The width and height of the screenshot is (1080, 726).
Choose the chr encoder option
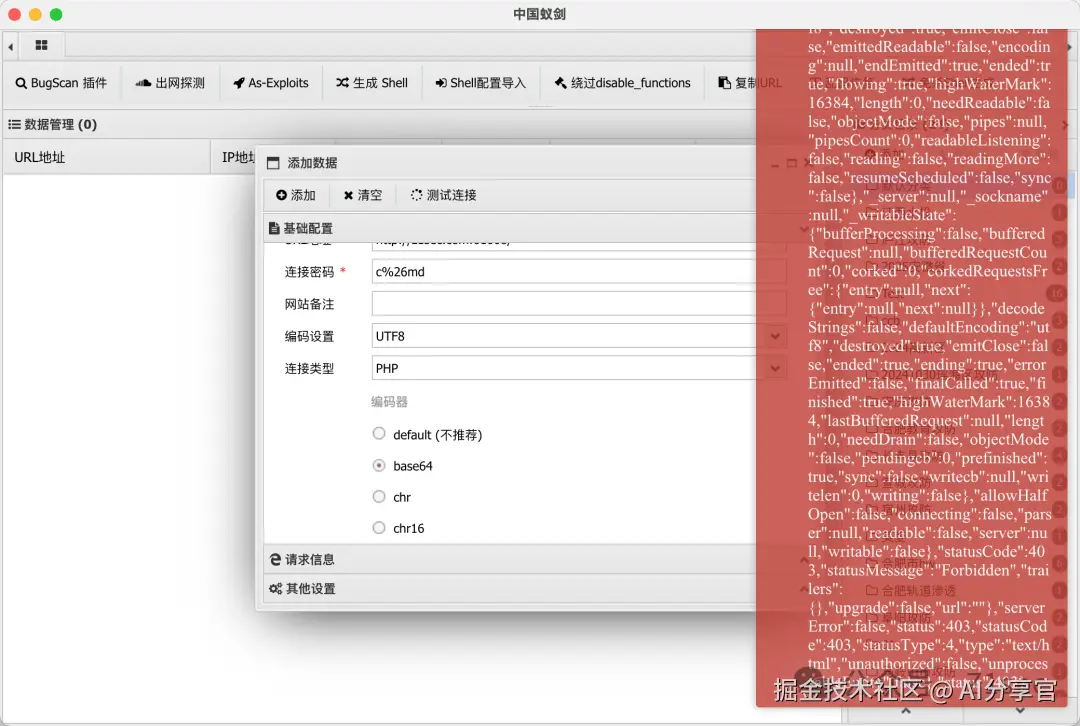[x=379, y=497]
